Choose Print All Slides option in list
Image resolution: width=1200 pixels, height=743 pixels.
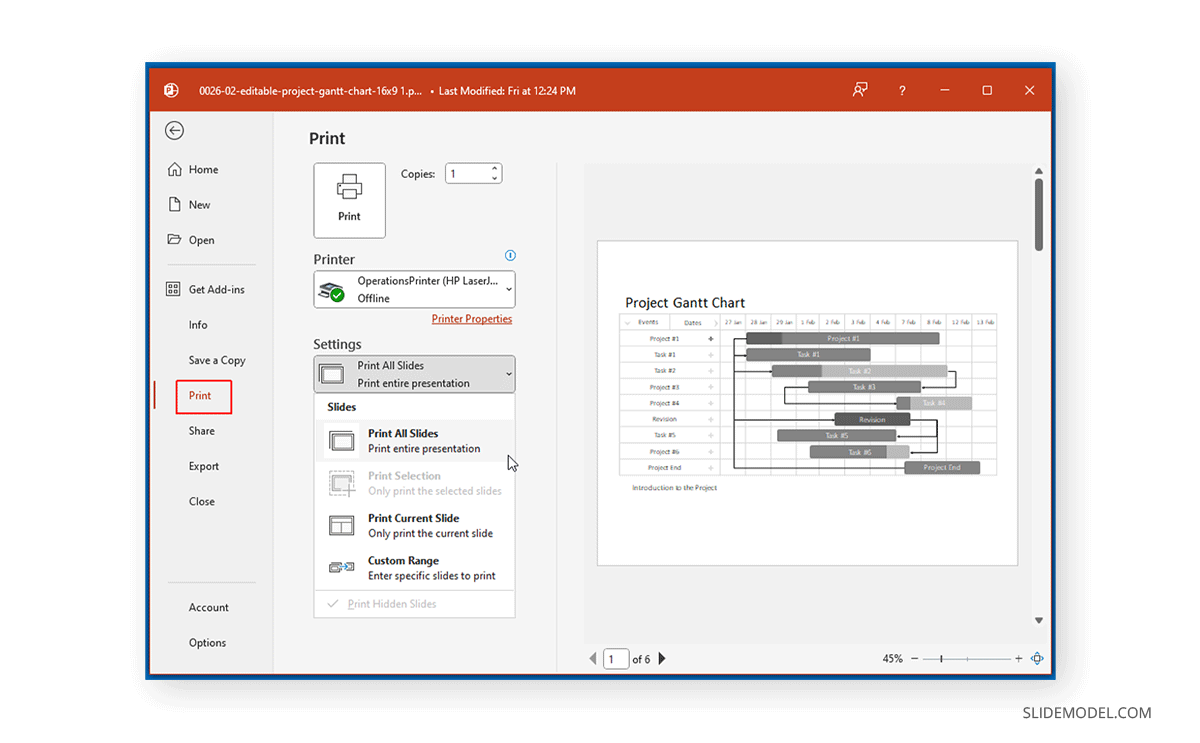(x=415, y=441)
